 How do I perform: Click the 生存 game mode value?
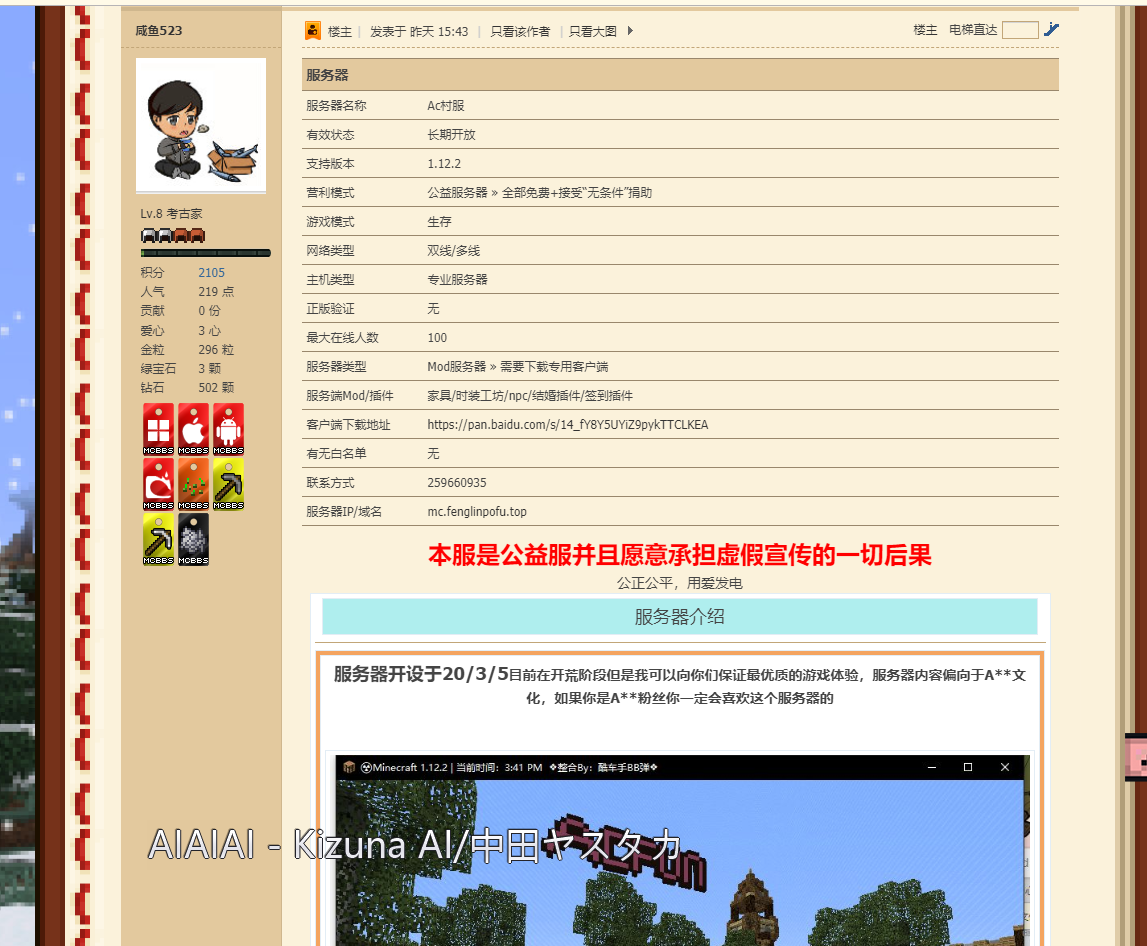tap(439, 221)
